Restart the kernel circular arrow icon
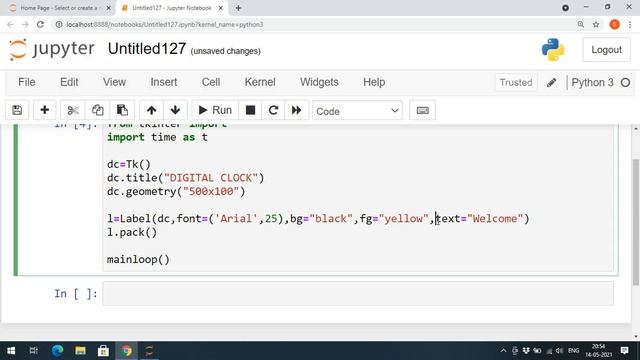 [x=273, y=110]
